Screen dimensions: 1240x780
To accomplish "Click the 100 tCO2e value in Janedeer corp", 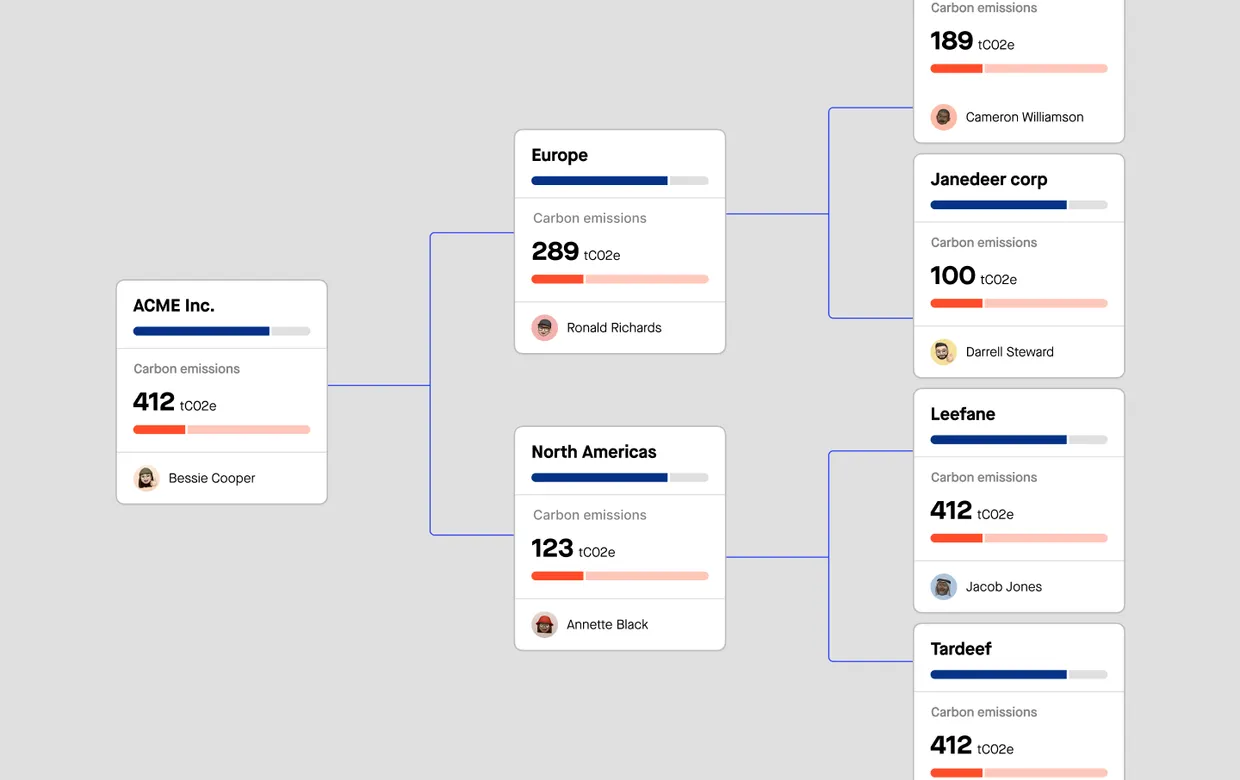I will click(974, 276).
